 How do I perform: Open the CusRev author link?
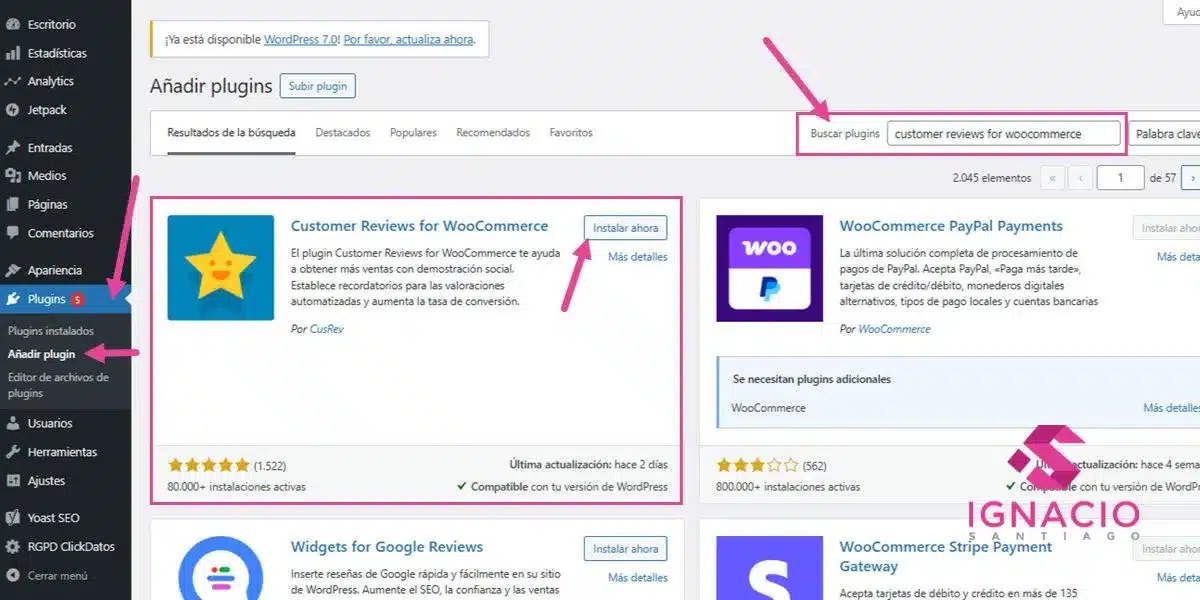click(327, 329)
